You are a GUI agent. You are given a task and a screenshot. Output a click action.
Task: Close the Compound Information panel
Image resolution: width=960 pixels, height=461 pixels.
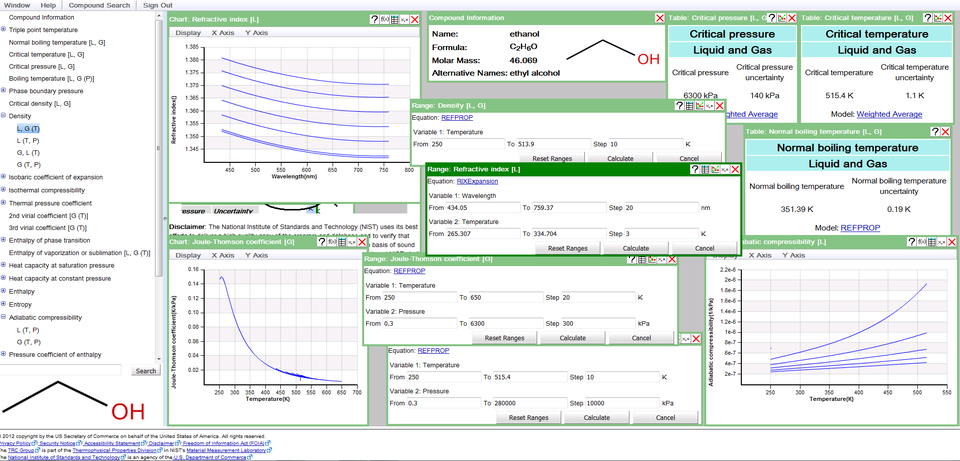point(659,18)
